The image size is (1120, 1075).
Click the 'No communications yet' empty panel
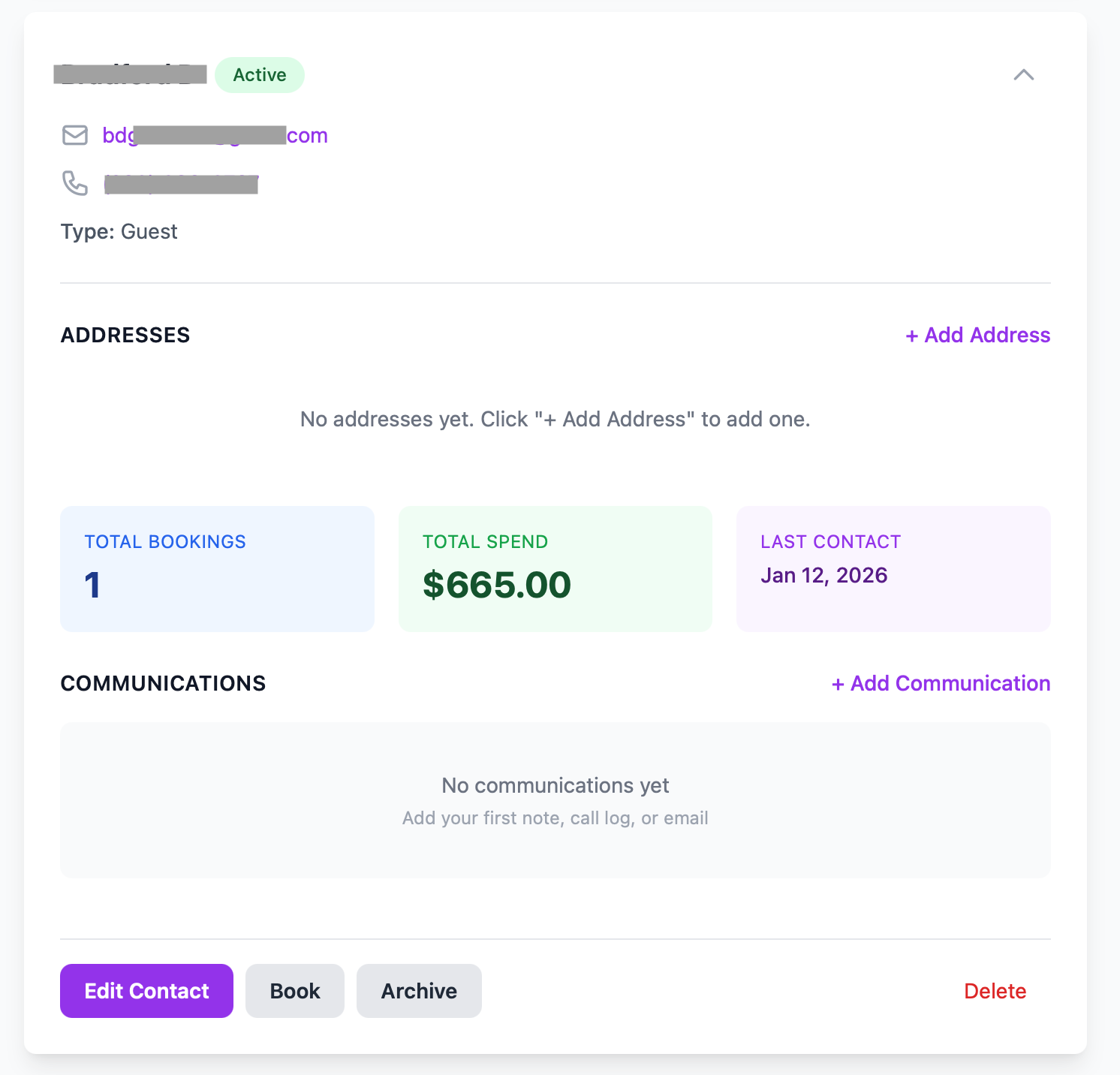click(x=555, y=800)
